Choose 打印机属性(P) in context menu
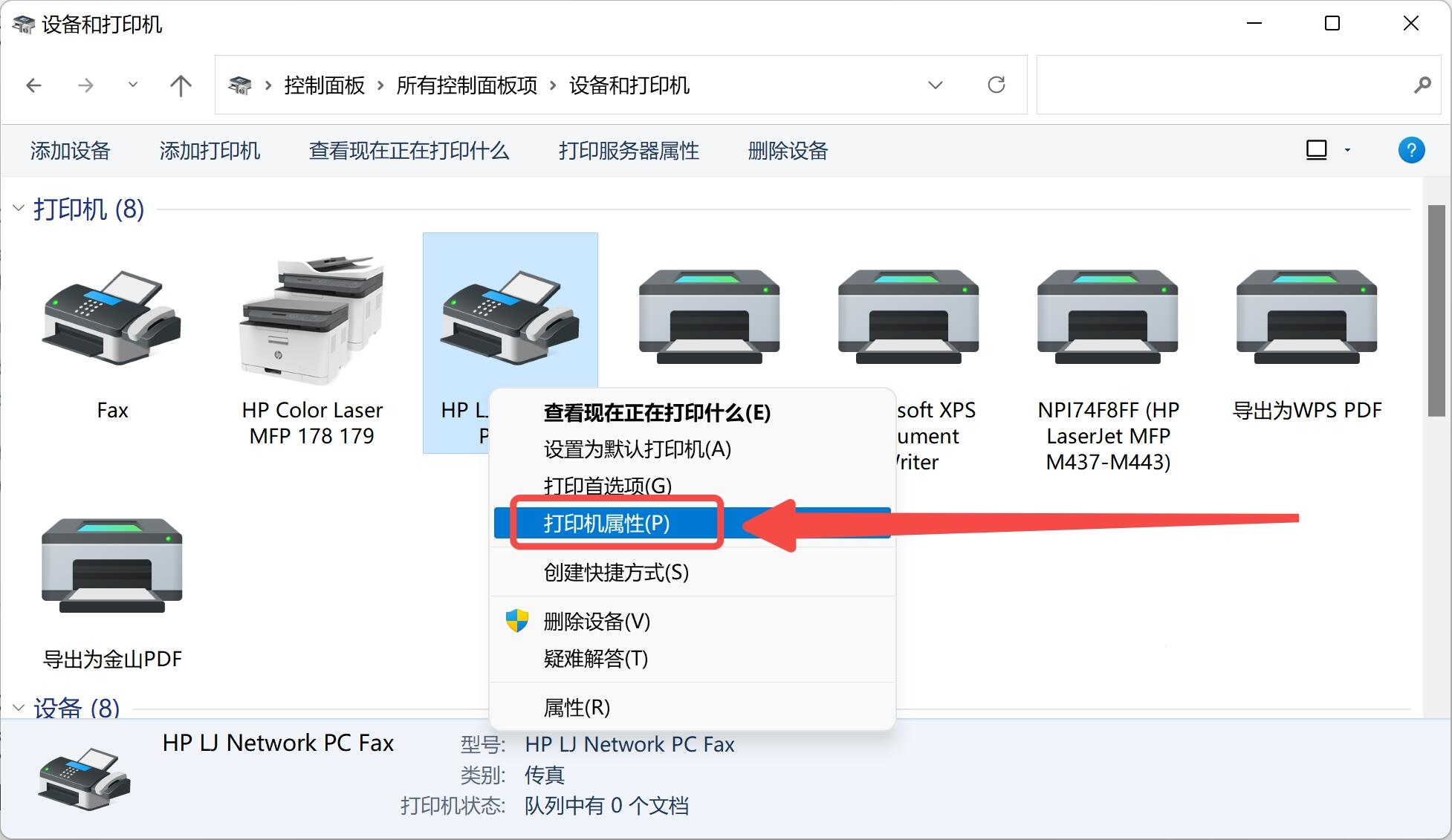The width and height of the screenshot is (1452, 840). 693,523
